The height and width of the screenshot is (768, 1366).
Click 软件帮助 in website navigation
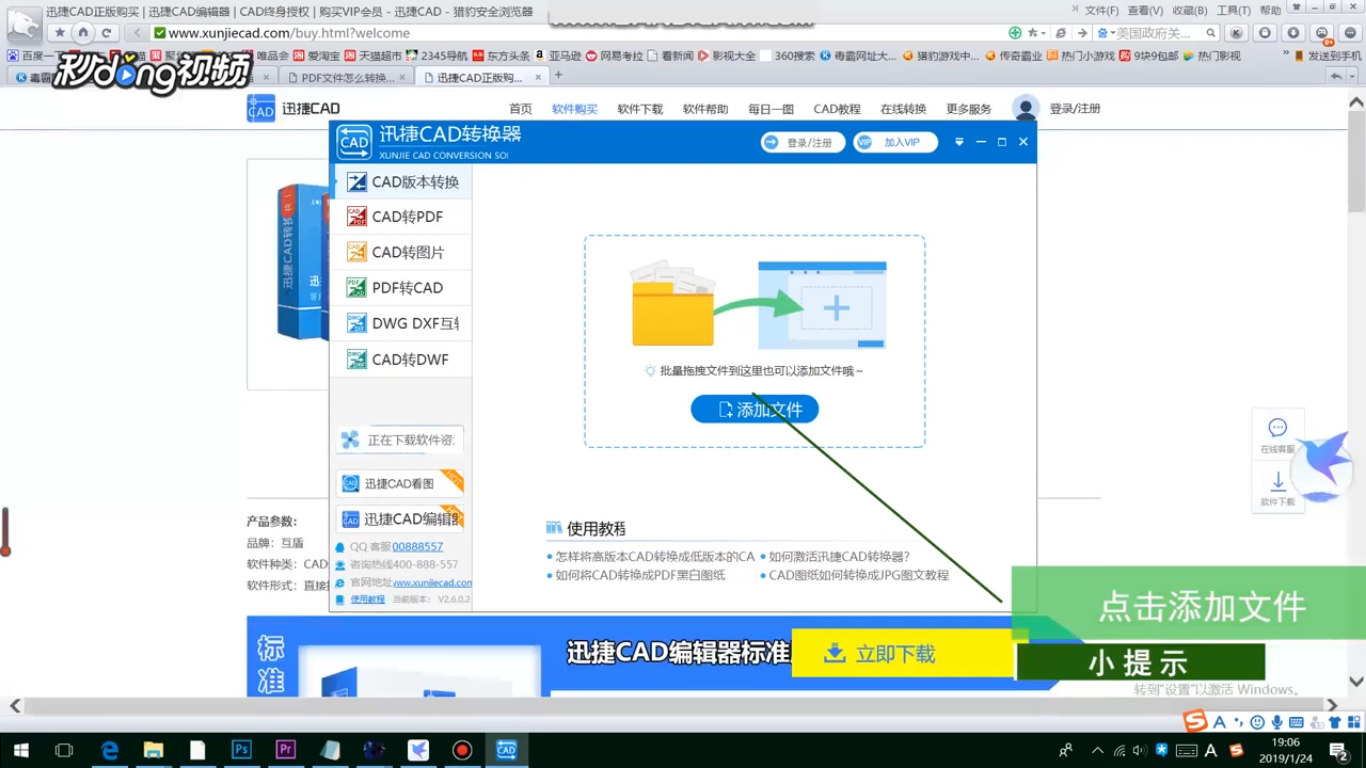(705, 109)
